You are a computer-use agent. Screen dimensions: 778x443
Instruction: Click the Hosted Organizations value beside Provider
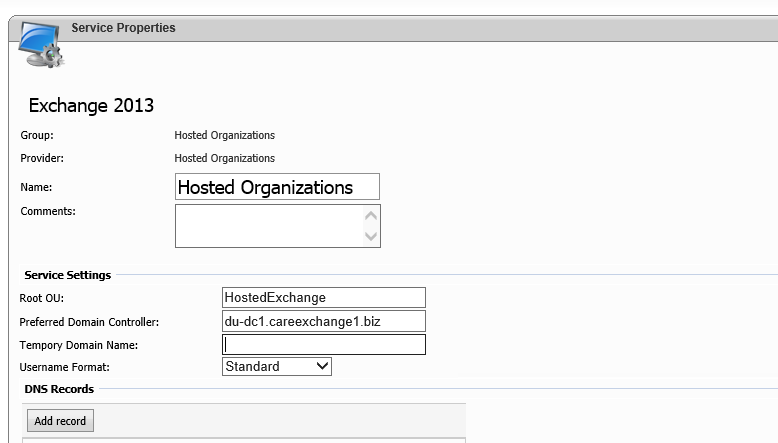[x=224, y=158]
